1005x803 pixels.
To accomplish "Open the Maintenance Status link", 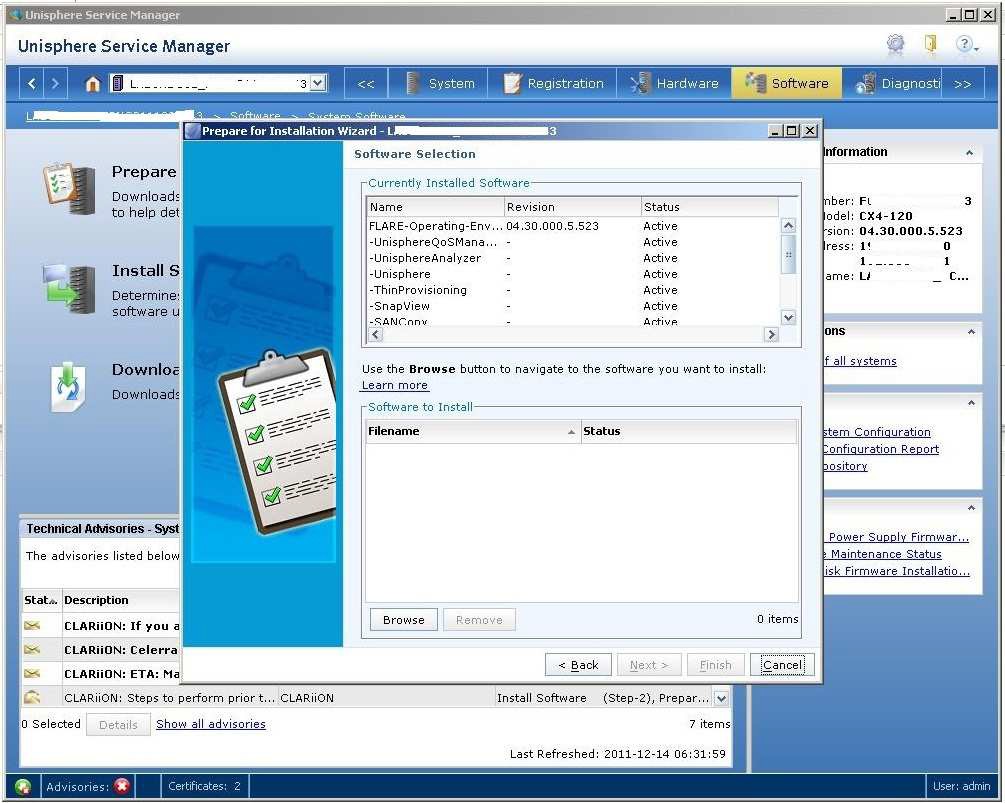I will pyautogui.click(x=884, y=554).
